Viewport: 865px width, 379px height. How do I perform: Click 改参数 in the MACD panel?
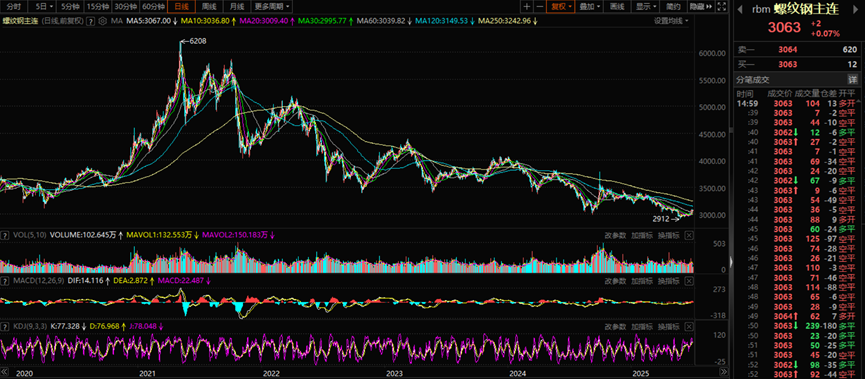pos(615,281)
